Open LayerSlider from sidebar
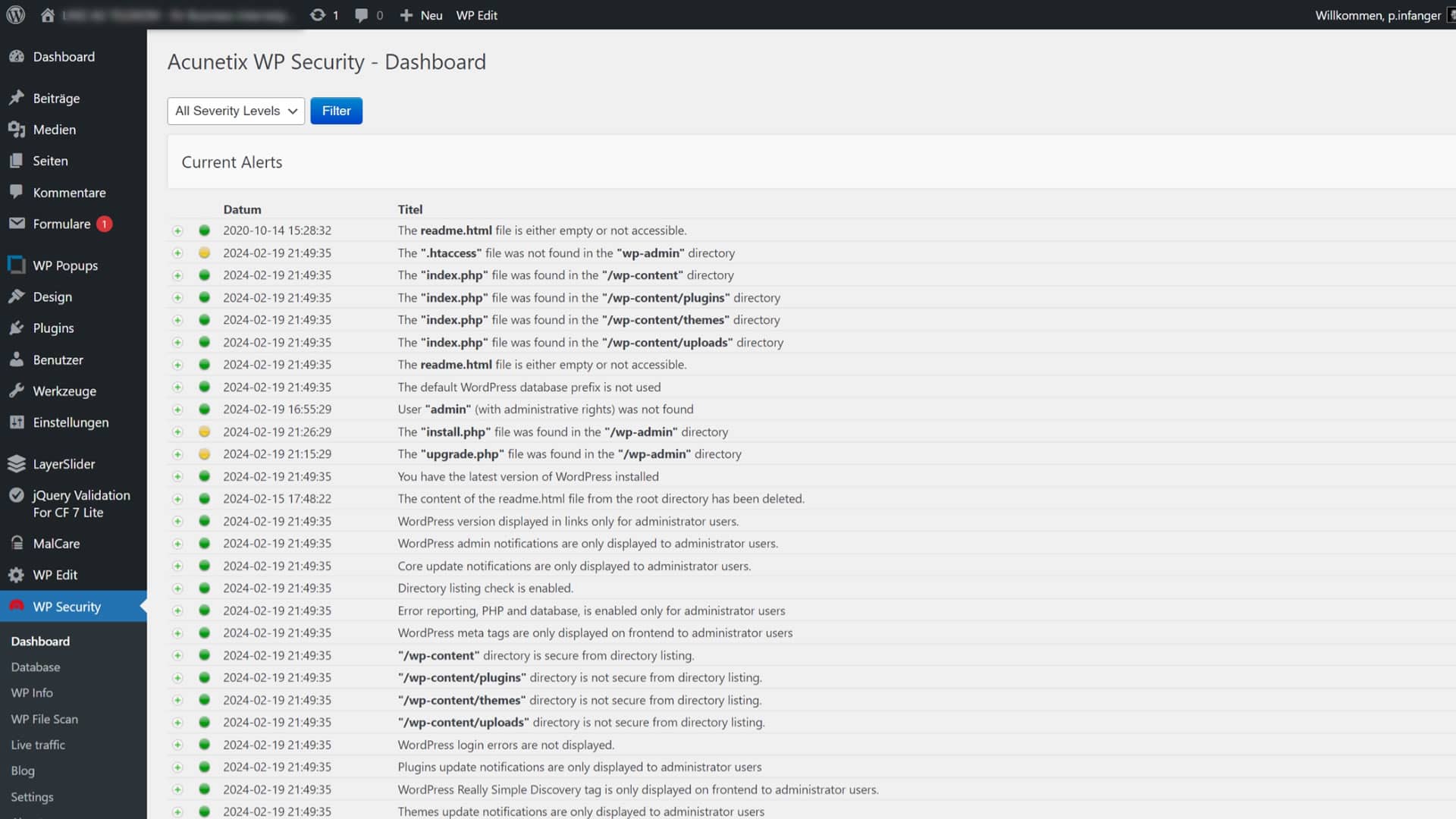Screen dimensions: 1456x819 coord(64,464)
